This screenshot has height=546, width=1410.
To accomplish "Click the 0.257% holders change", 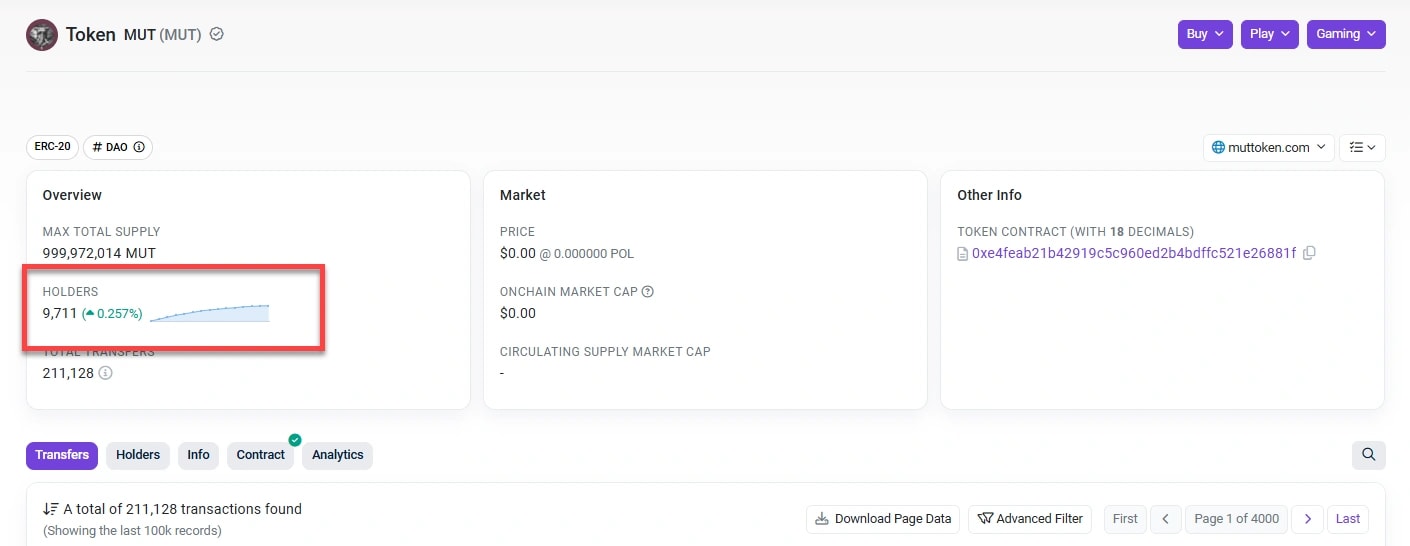I will (x=113, y=314).
